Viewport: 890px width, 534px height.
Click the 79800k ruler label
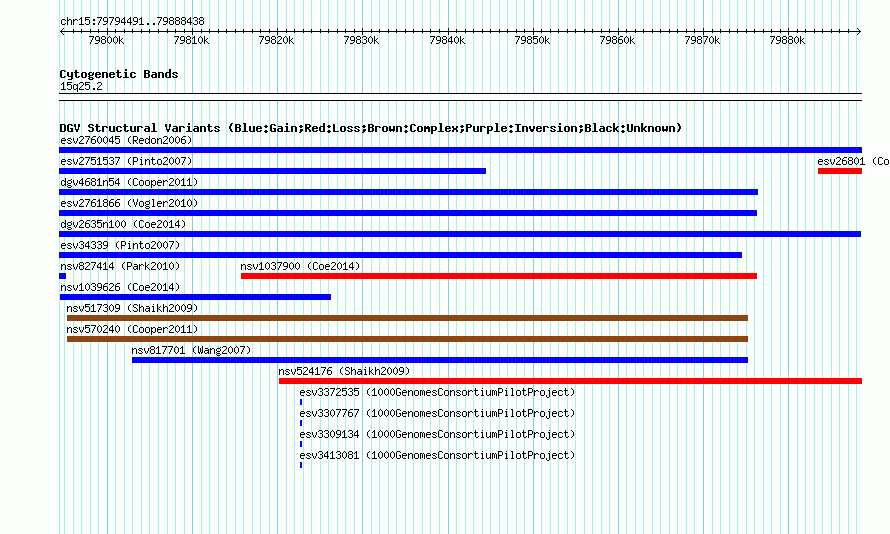pyautogui.click(x=106, y=40)
